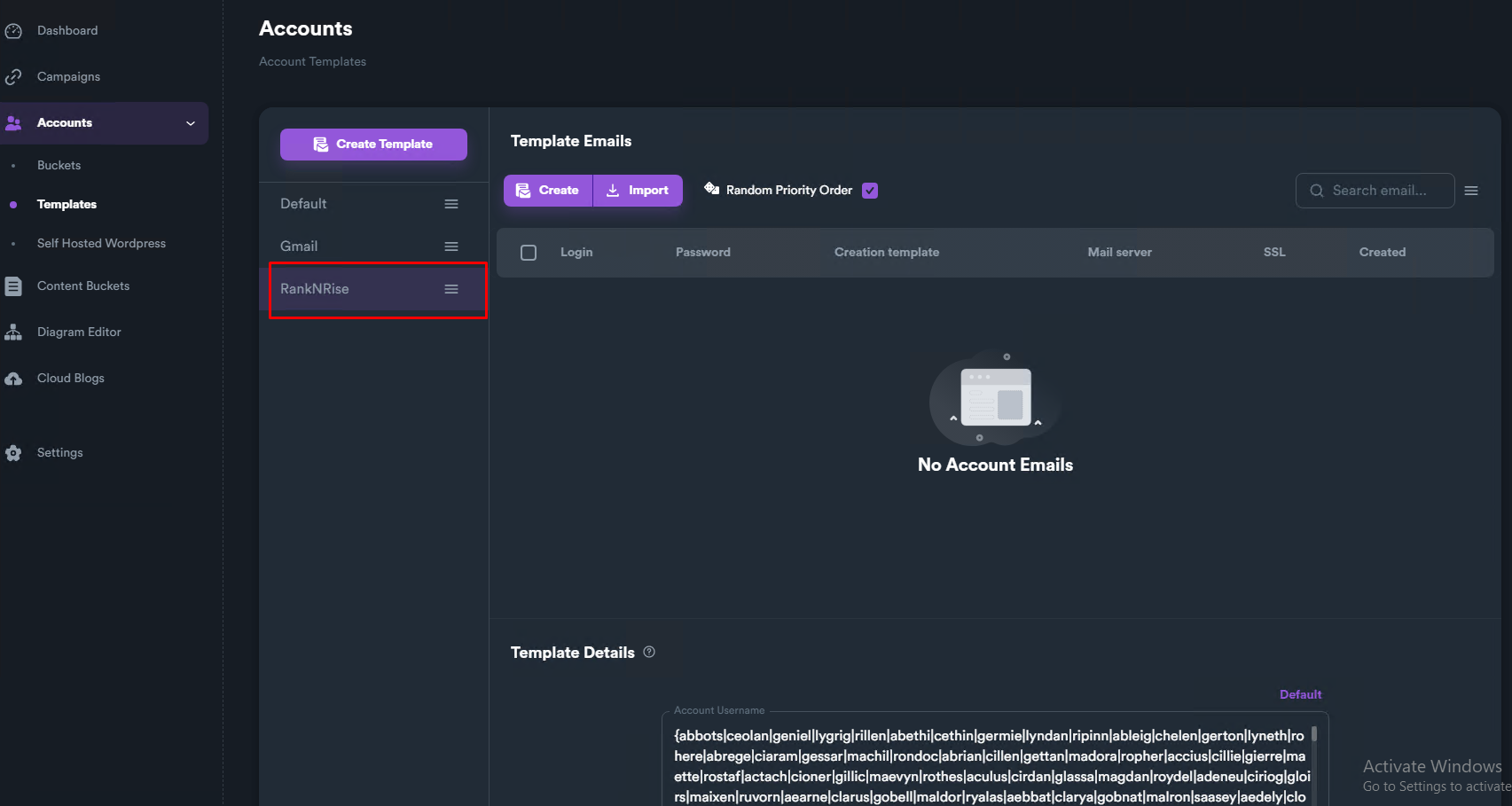This screenshot has width=1512, height=806.
Task: Open Content Buckets from the sidebar
Action: (x=82, y=286)
